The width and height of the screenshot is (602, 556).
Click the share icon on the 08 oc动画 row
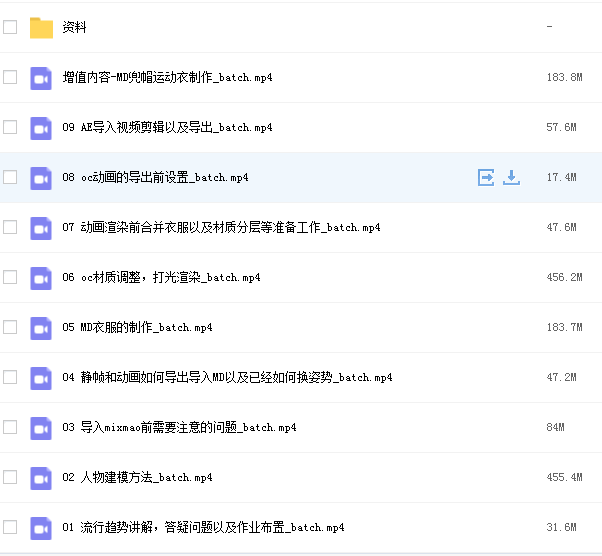486,177
